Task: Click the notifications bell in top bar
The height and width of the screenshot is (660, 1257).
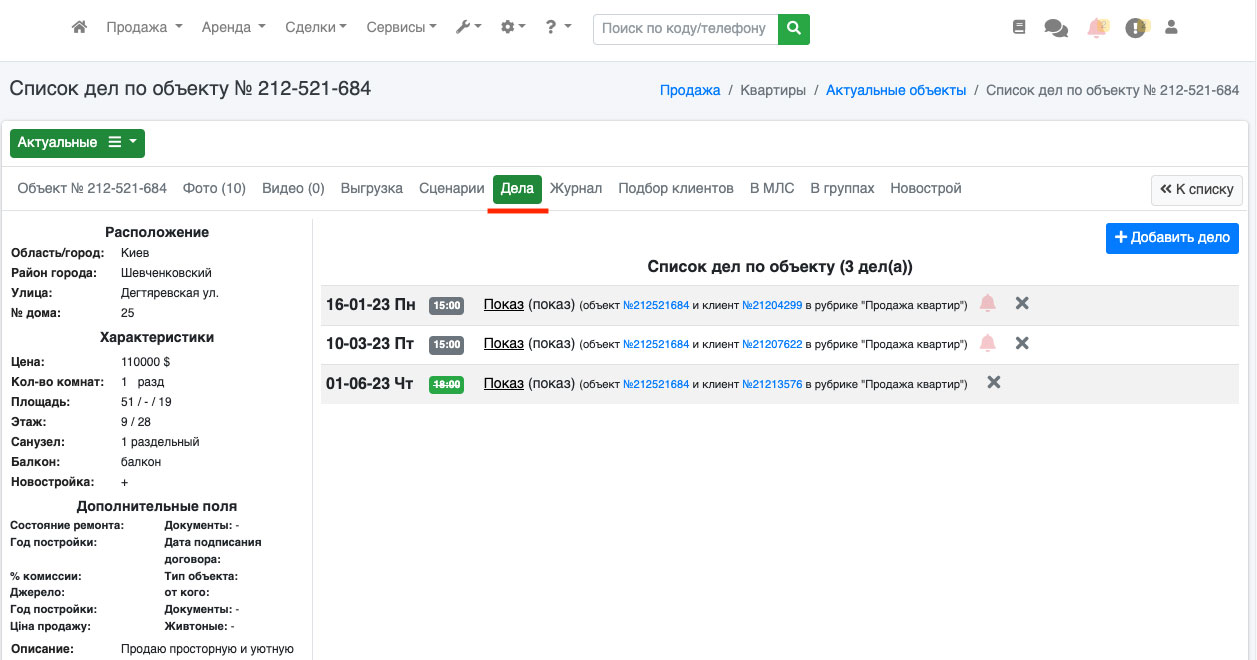Action: tap(1097, 28)
